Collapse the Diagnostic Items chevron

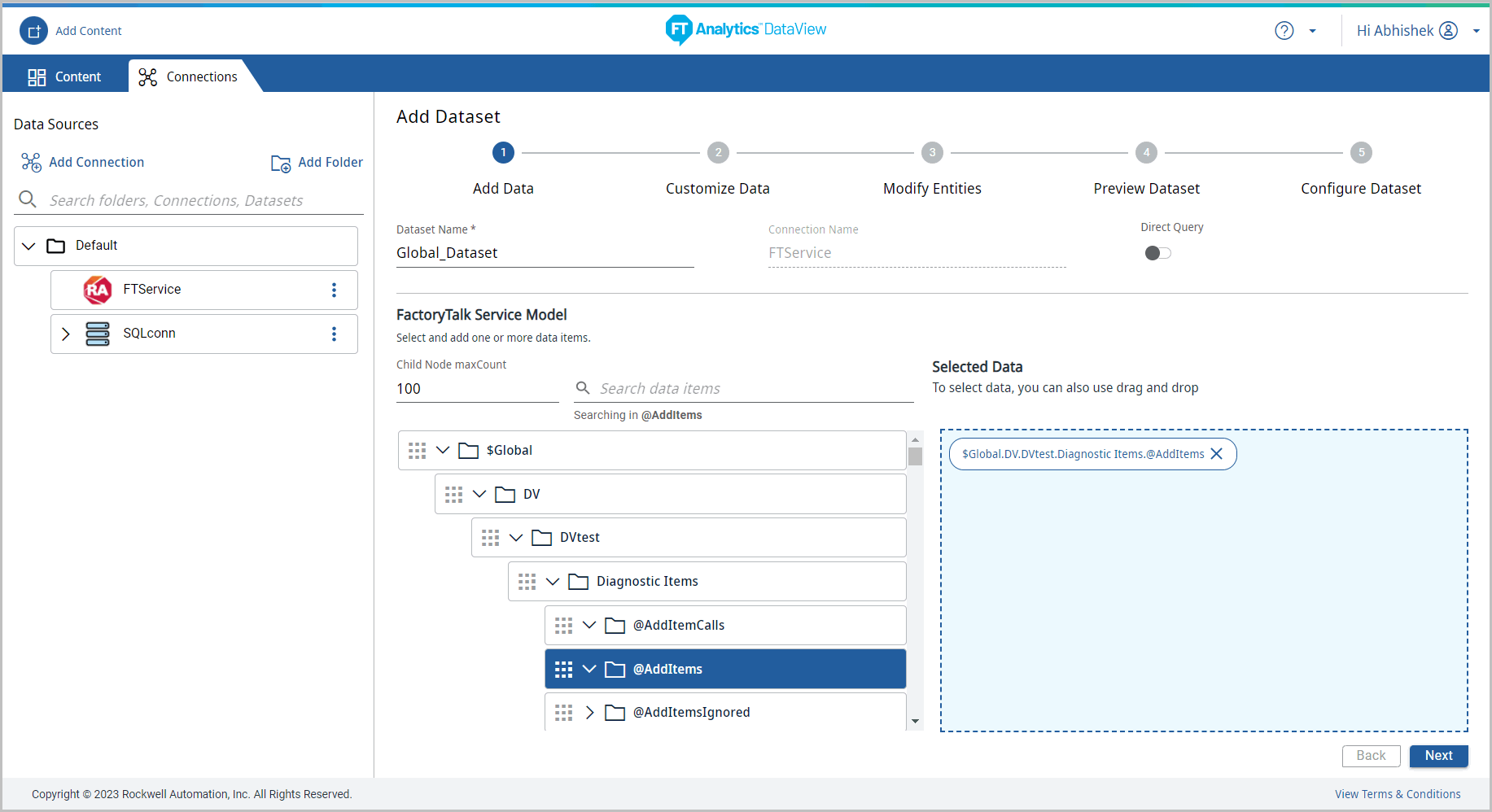pyautogui.click(x=553, y=581)
